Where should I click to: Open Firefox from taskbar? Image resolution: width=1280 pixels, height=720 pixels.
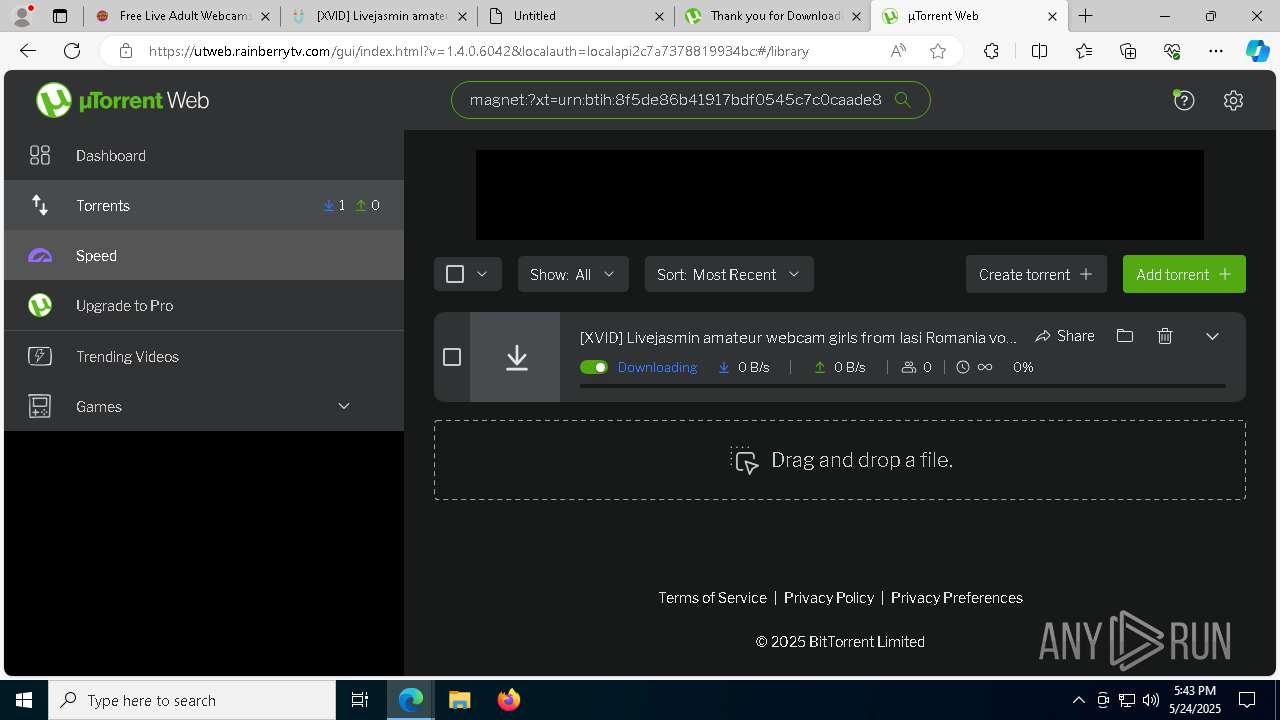pyautogui.click(x=509, y=700)
